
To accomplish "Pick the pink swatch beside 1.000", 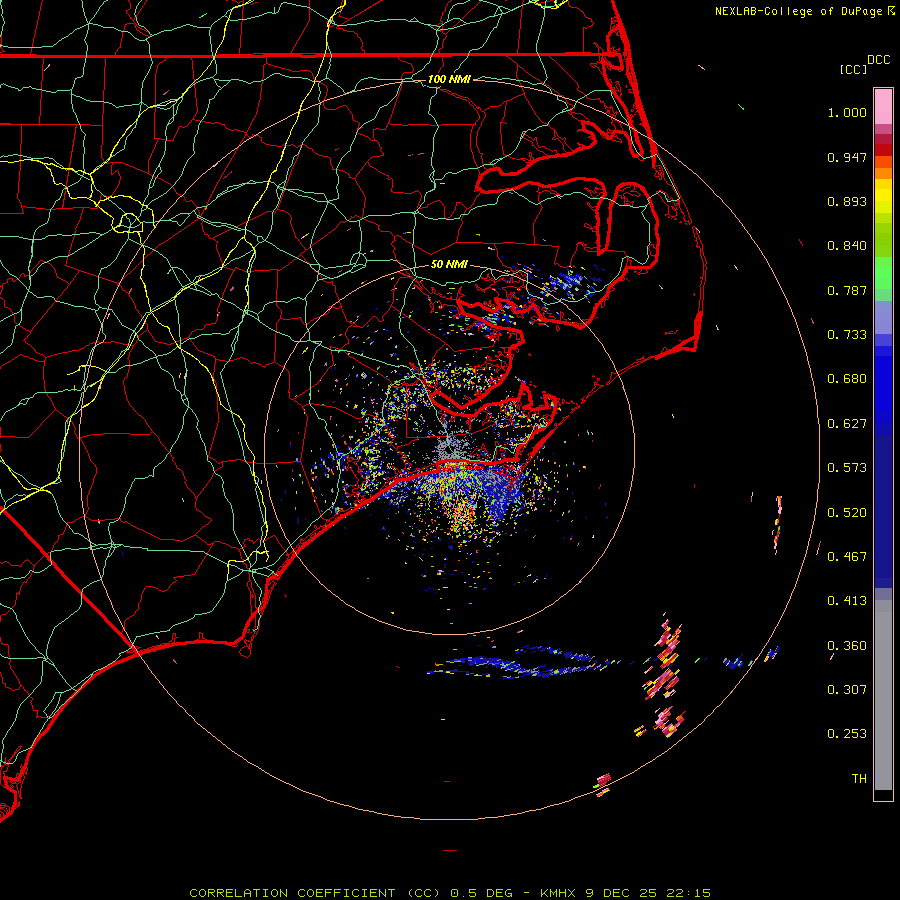I will click(x=883, y=107).
